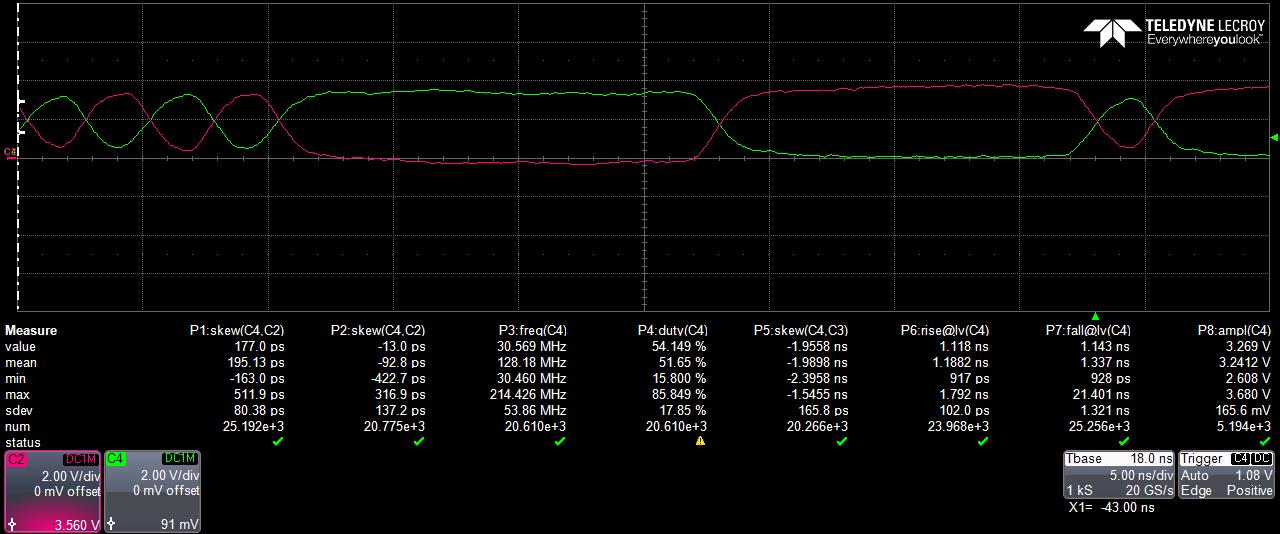Click the Teledyne LeCroy logo
Screen dimensions: 1280x534
[x=1176, y=32]
